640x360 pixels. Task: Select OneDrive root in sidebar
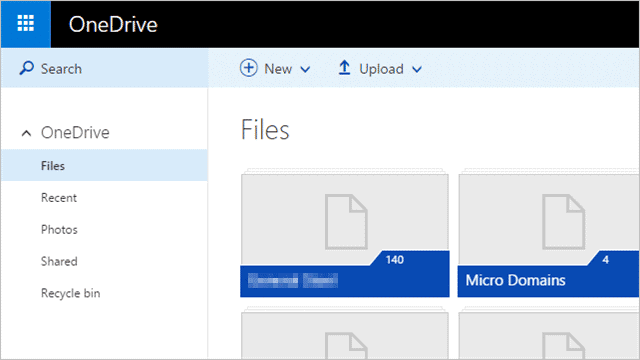coord(75,133)
